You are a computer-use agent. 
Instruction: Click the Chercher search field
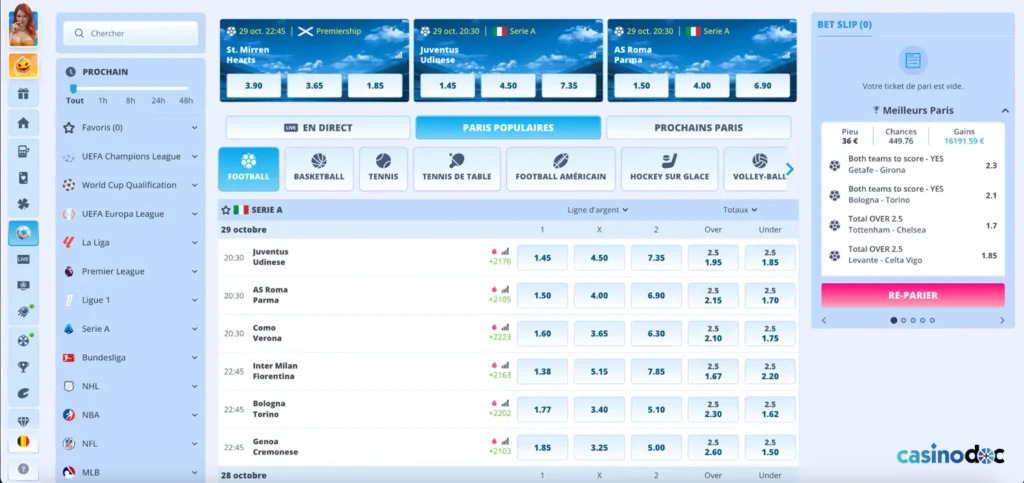click(131, 33)
